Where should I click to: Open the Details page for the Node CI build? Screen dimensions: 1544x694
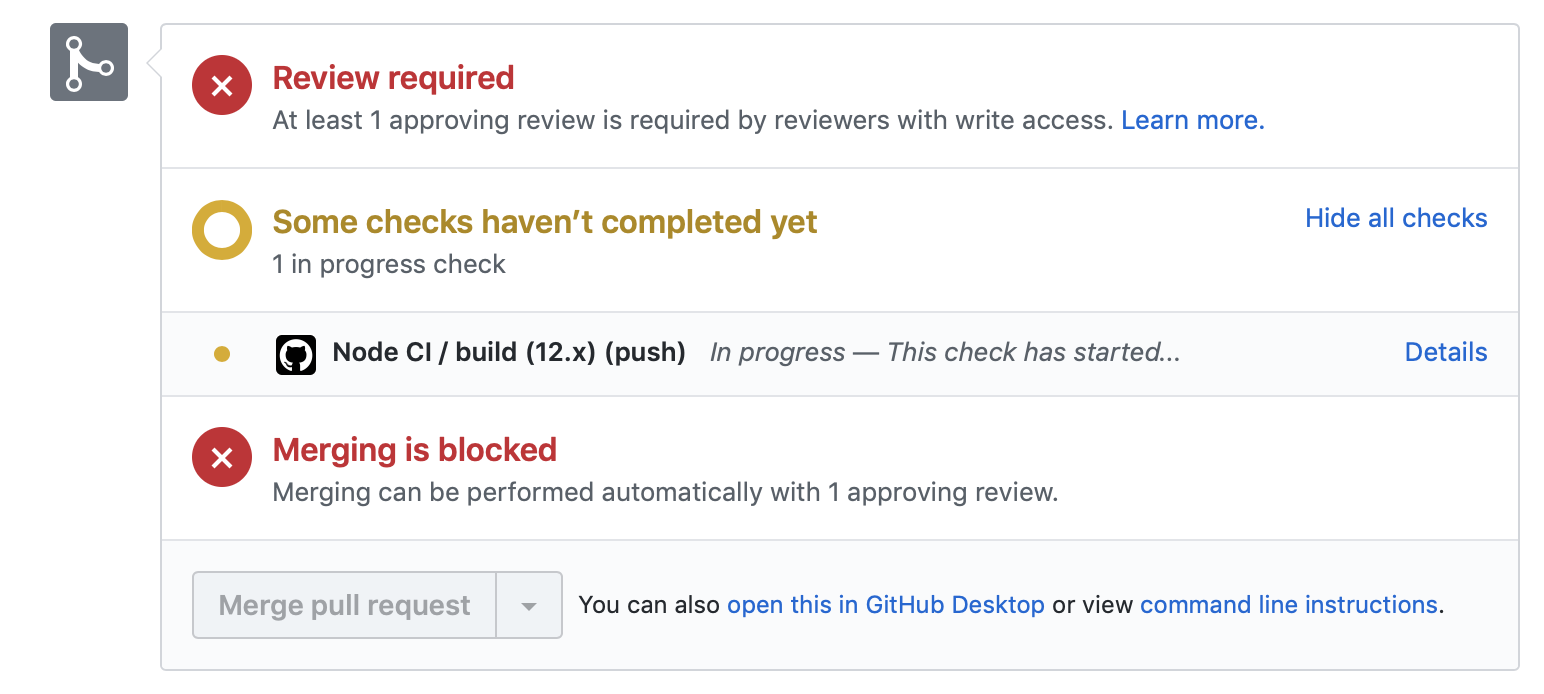point(1446,352)
